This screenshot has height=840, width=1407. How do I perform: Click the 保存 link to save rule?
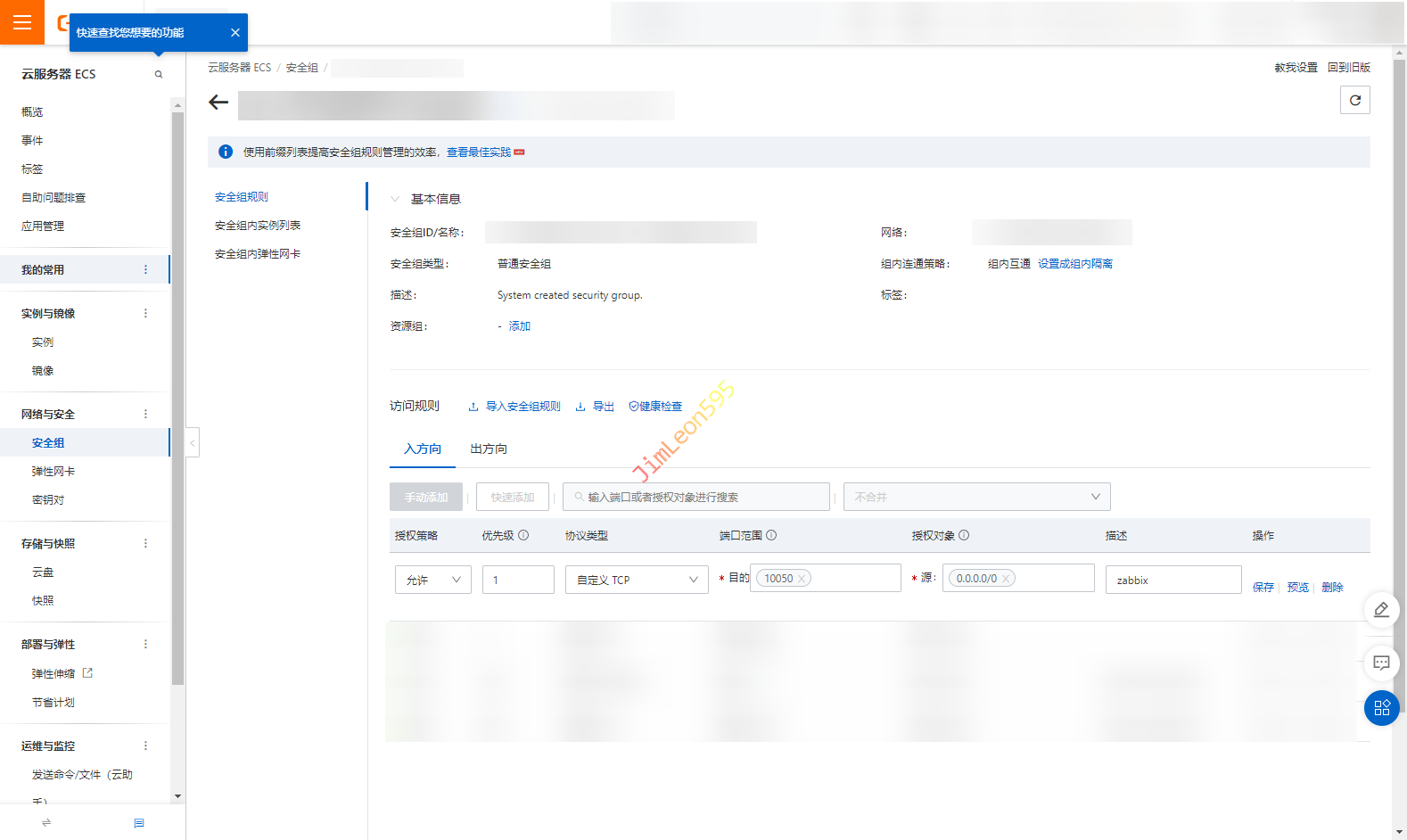click(x=1263, y=588)
